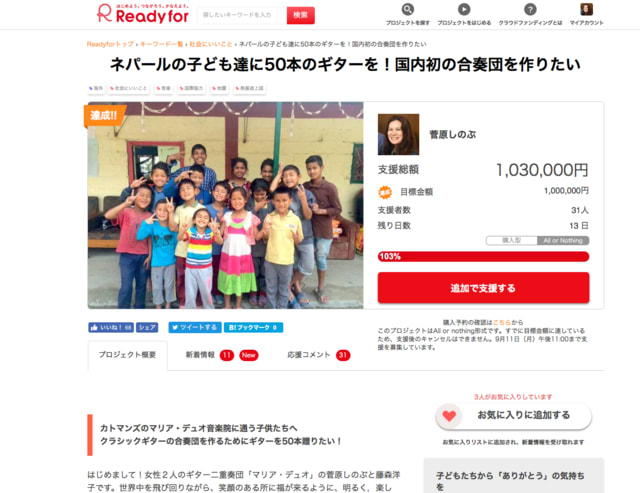
Task: Select the All or Nothing toggle segment
Action: (x=563, y=240)
